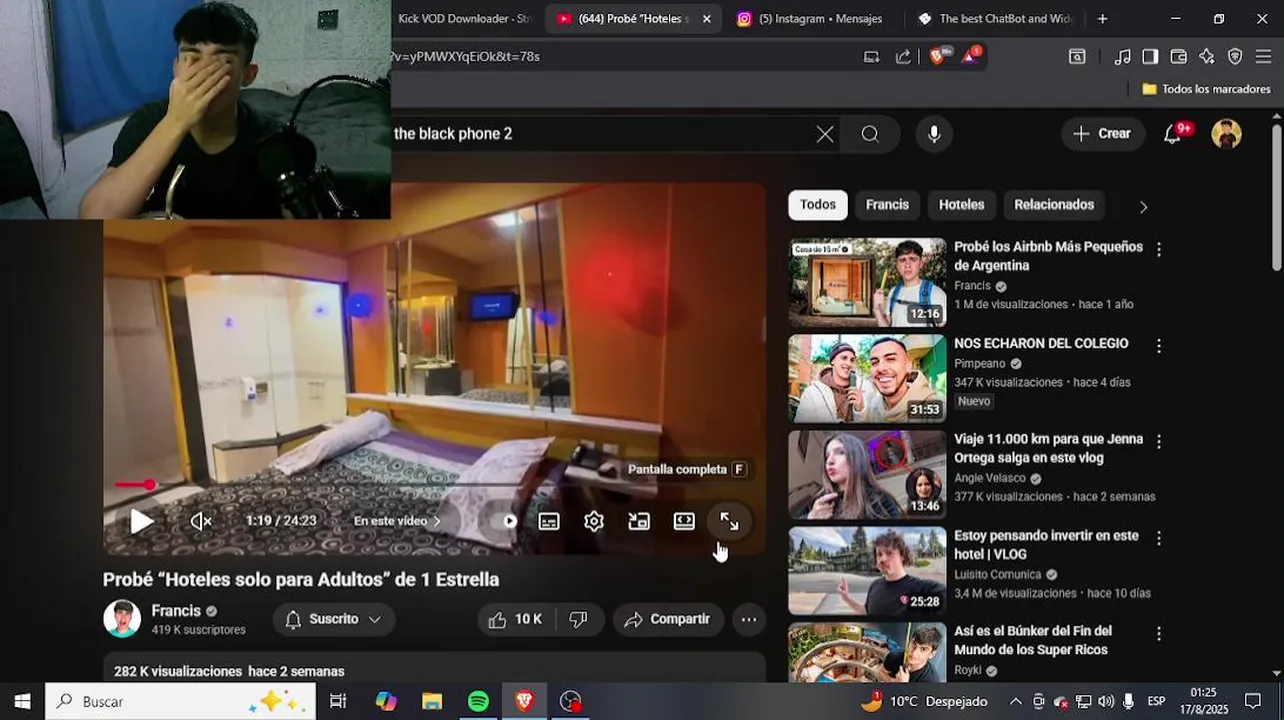This screenshot has height=720, width=1284.
Task: Open options for 'NOS ECHARON DEL COLEGIO'
Action: tap(1159, 346)
